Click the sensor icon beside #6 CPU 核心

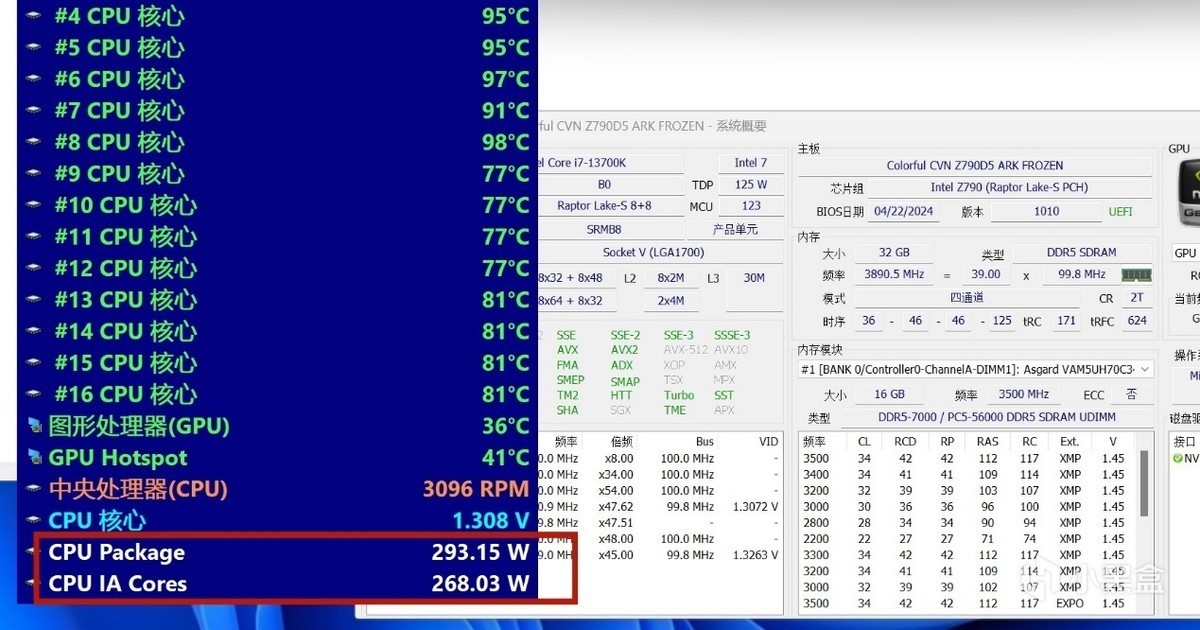coord(34,80)
